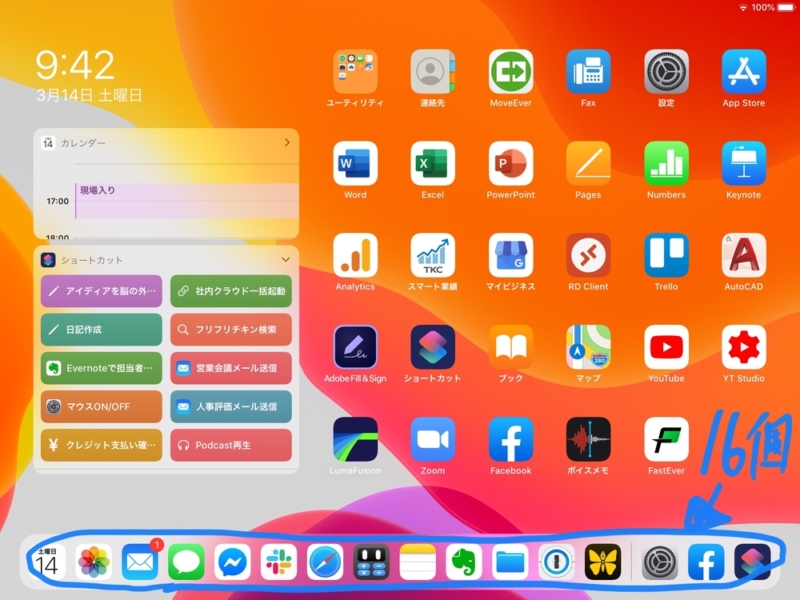Open the Calendar icon in the dock
The image size is (800, 600).
[47, 562]
